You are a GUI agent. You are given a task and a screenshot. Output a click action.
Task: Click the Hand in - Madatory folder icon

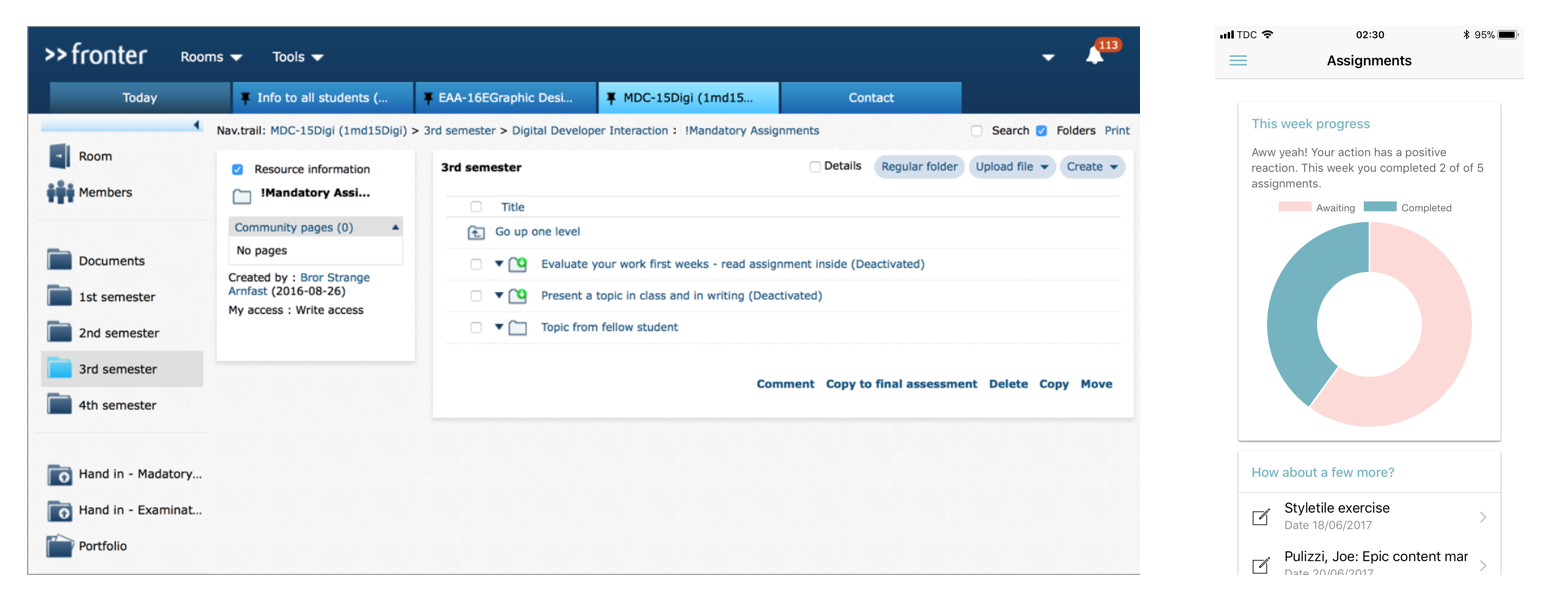tap(60, 474)
